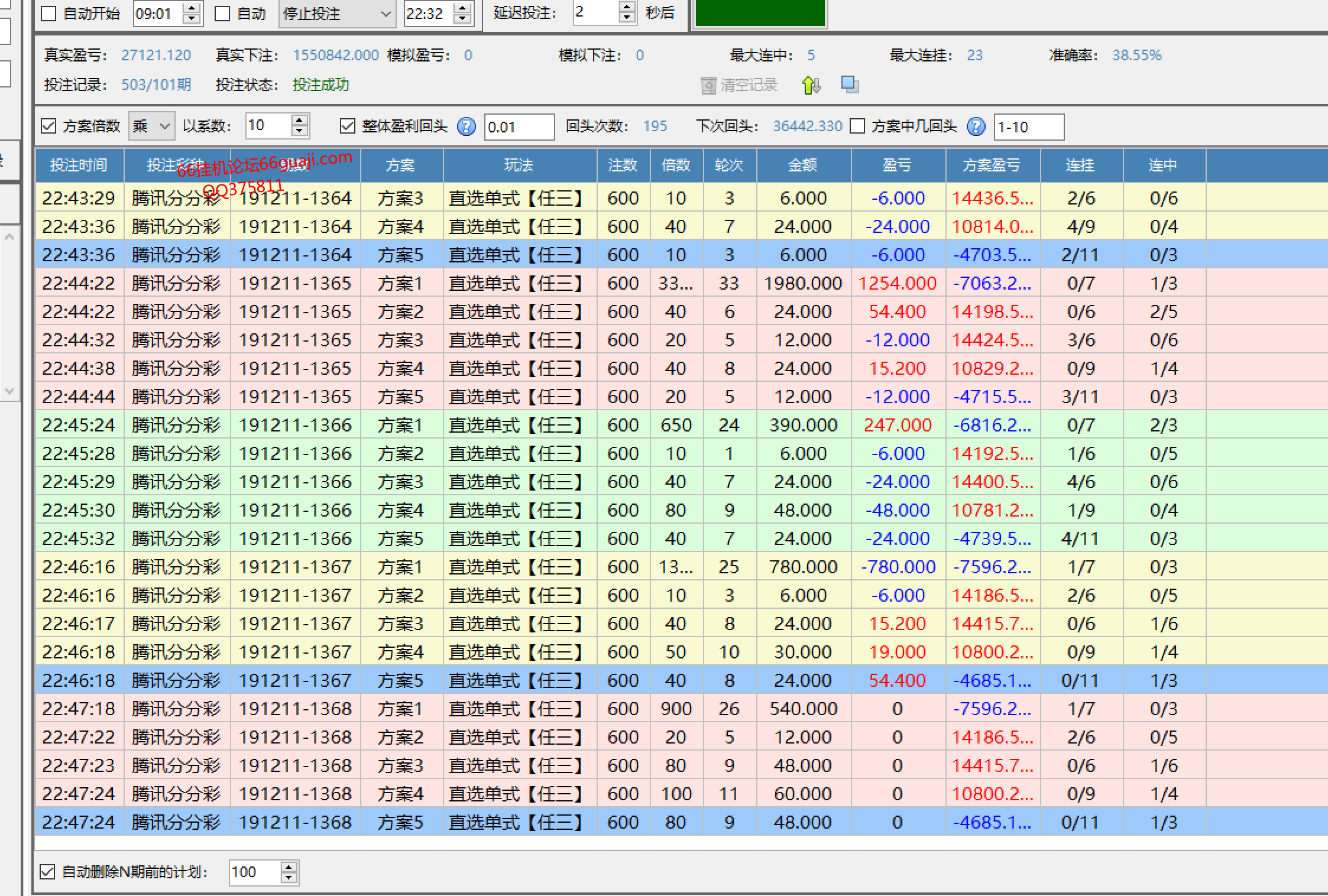Uncheck 整体盈利回头 checkbox
Viewport: 1328px width, 896px height.
(x=348, y=126)
